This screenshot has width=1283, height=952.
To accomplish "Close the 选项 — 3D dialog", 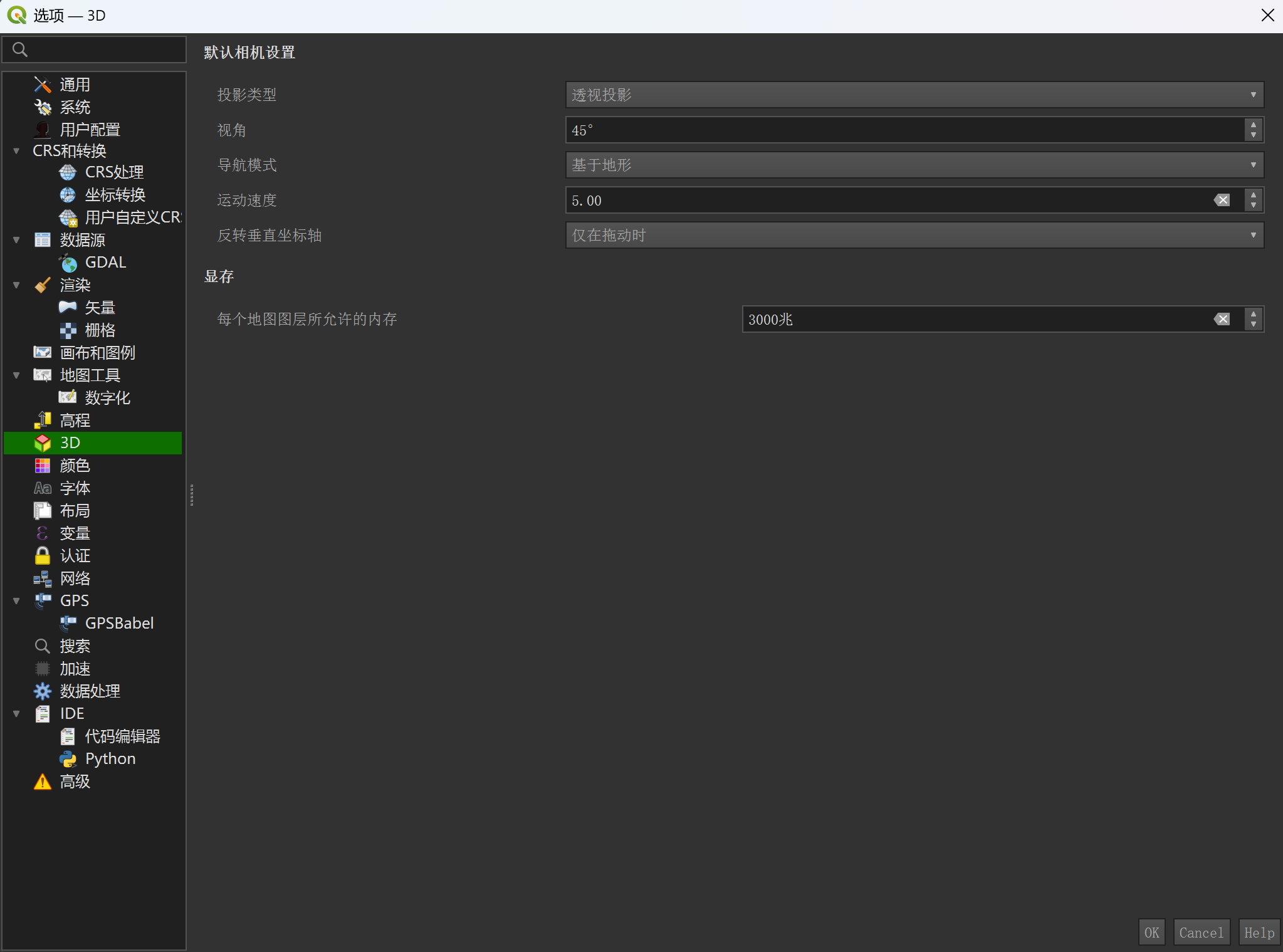I will [x=1267, y=15].
